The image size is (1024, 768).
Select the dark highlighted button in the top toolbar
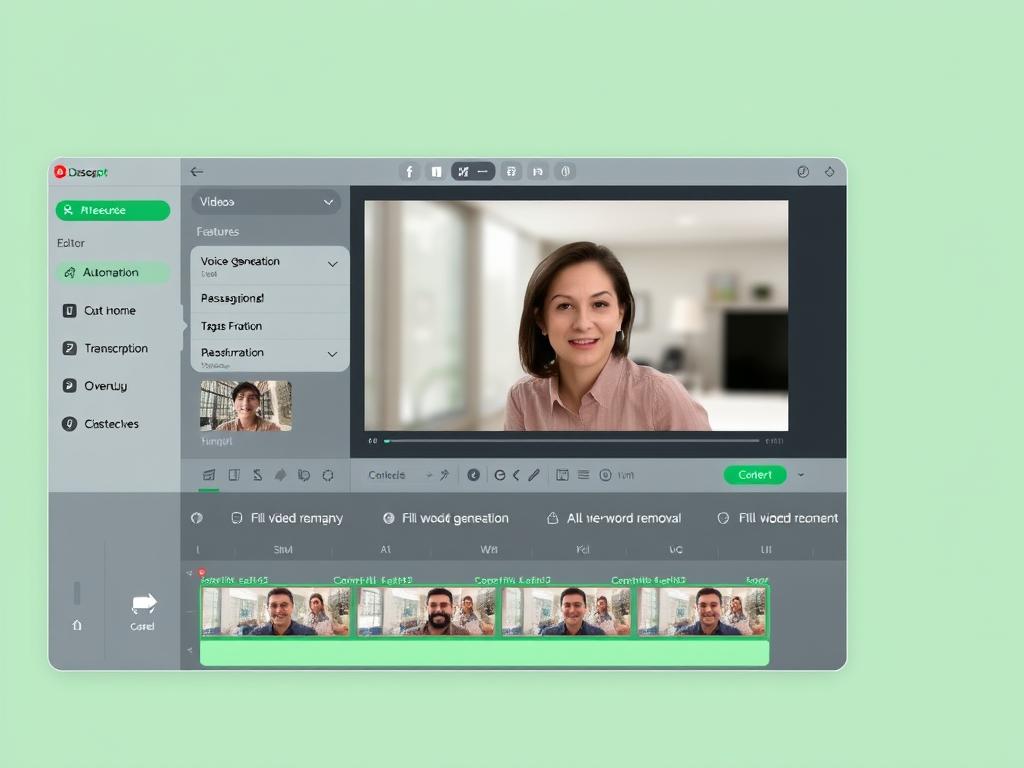pyautogui.click(x=473, y=172)
